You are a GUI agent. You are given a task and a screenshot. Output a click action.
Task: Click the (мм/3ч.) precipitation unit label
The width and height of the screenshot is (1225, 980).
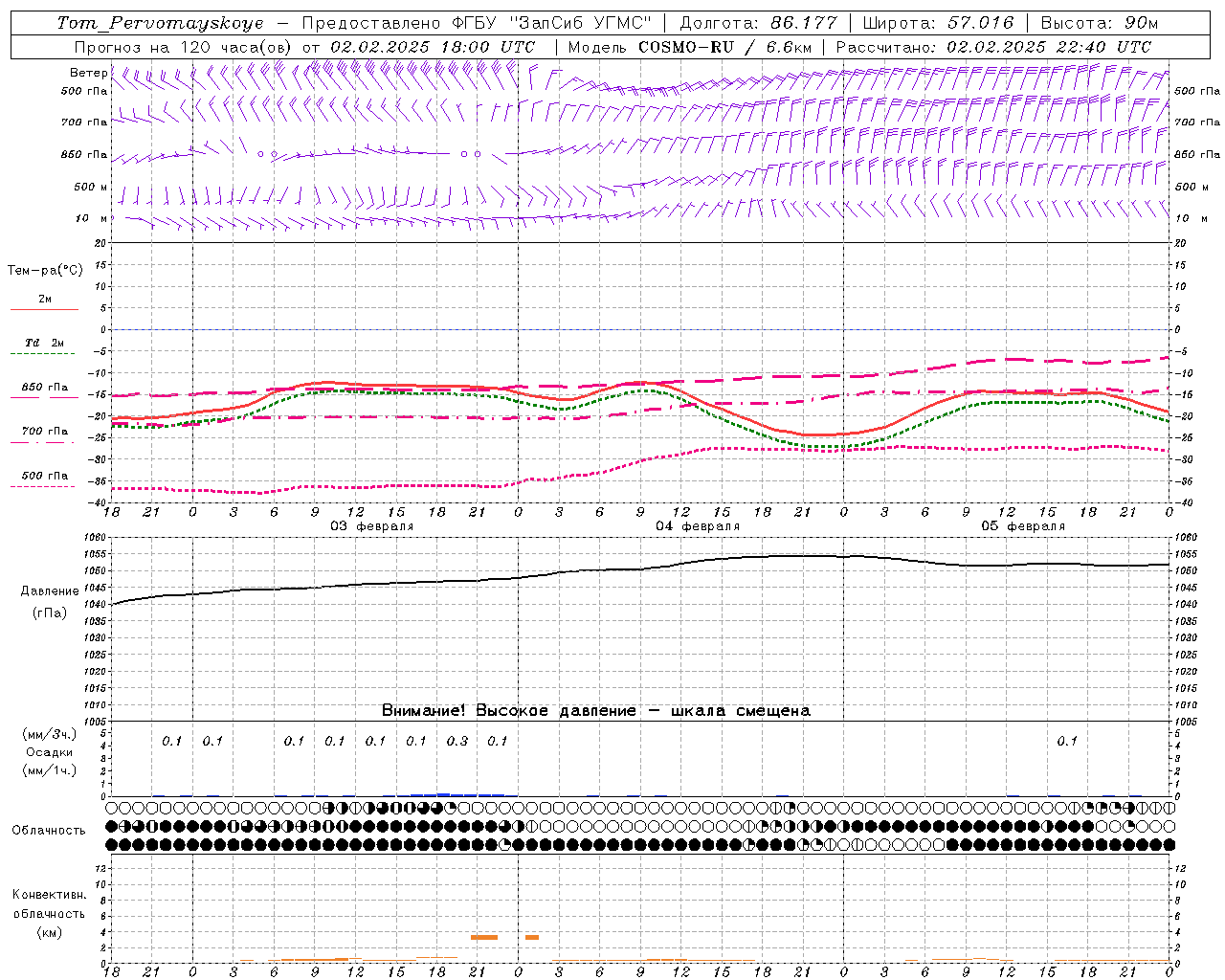tap(50, 734)
